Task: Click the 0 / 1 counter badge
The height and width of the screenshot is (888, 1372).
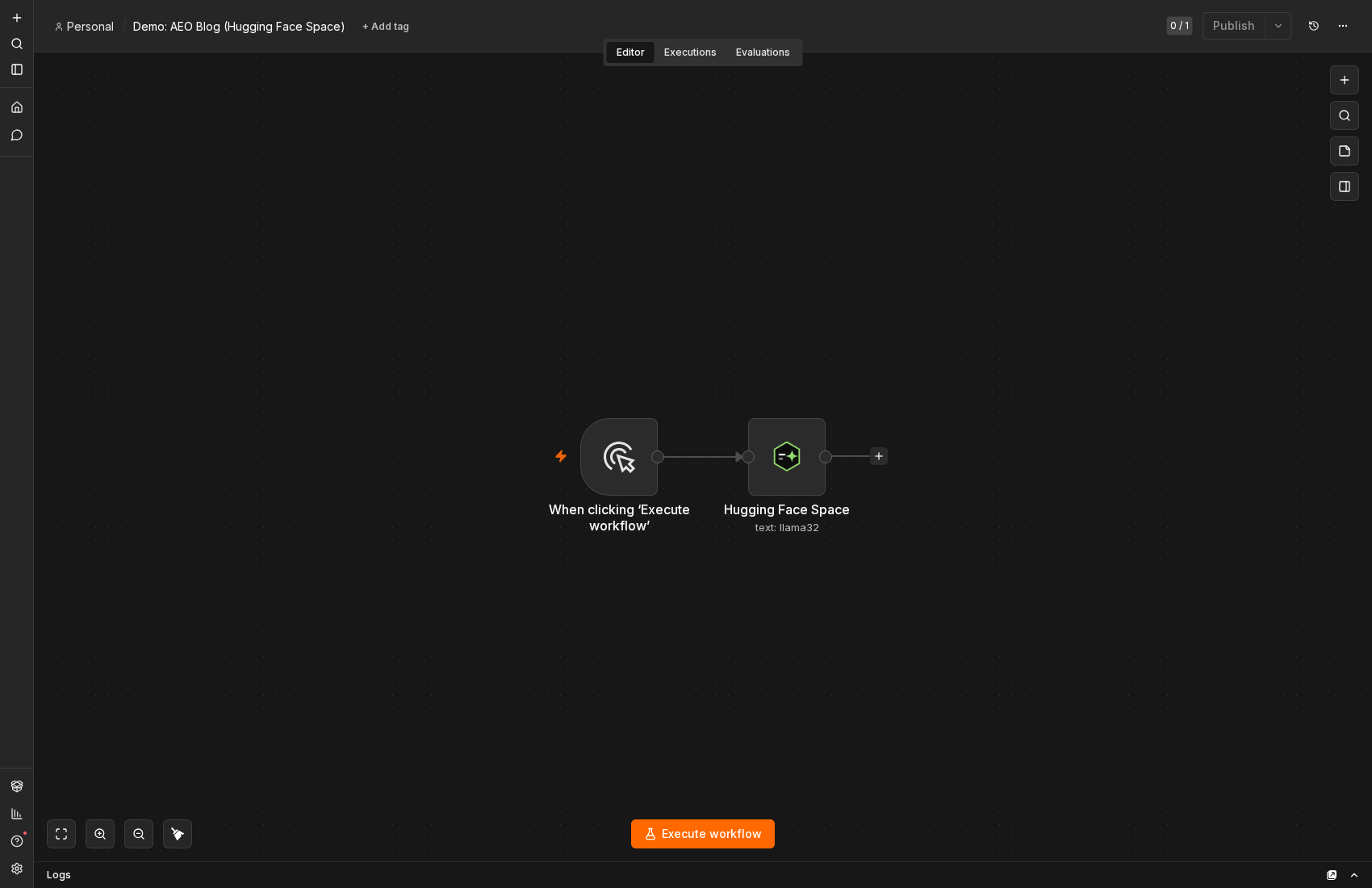Action: [1179, 26]
